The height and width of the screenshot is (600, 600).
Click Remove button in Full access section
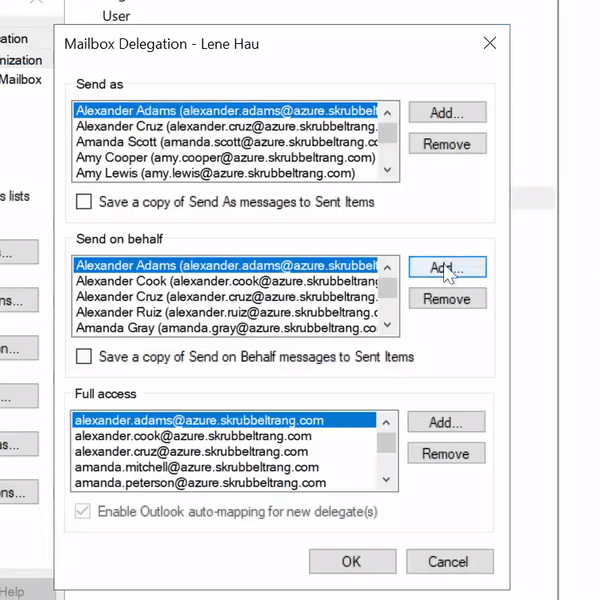pos(446,453)
